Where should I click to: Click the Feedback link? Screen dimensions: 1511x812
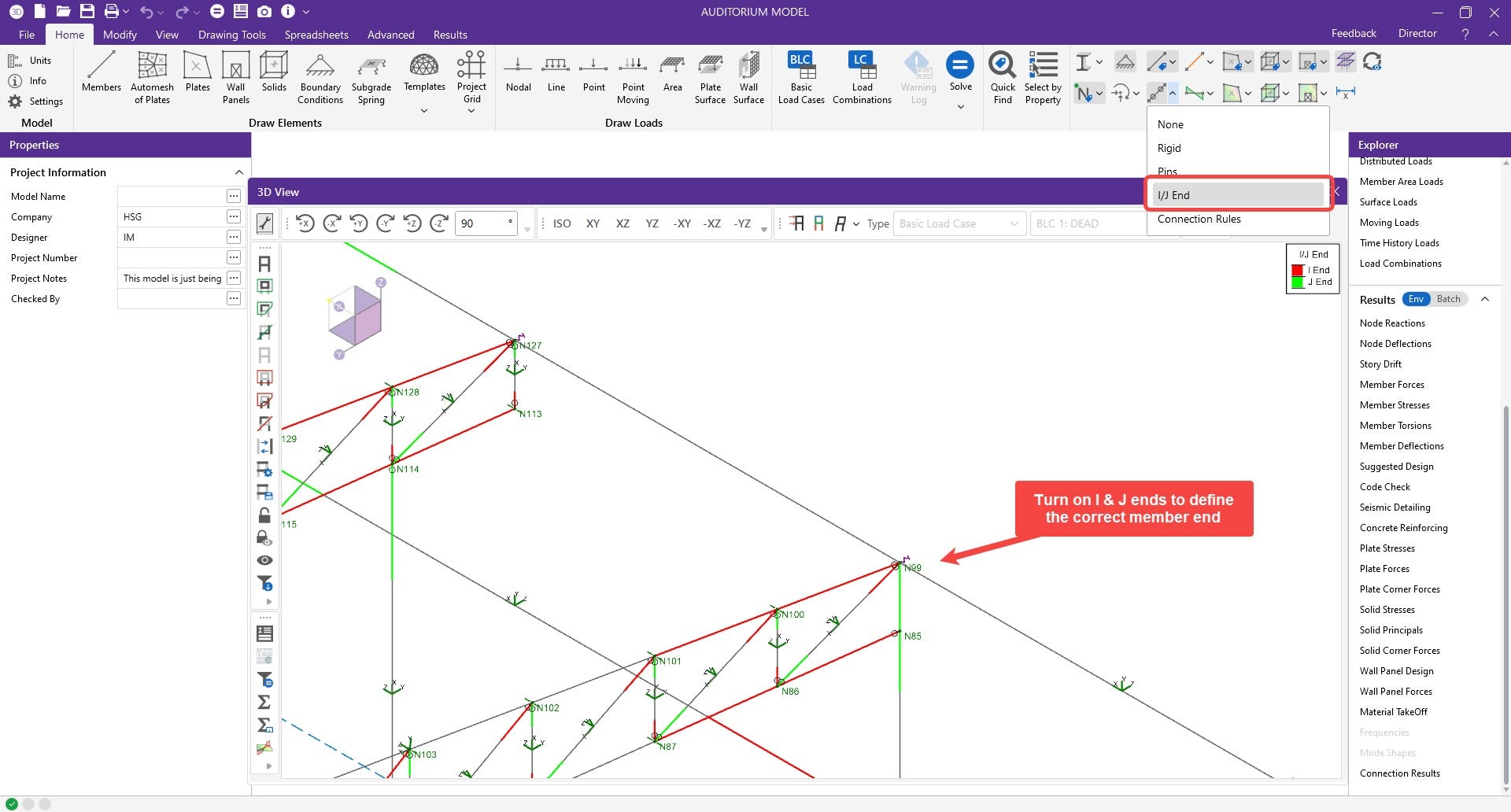(x=1353, y=33)
